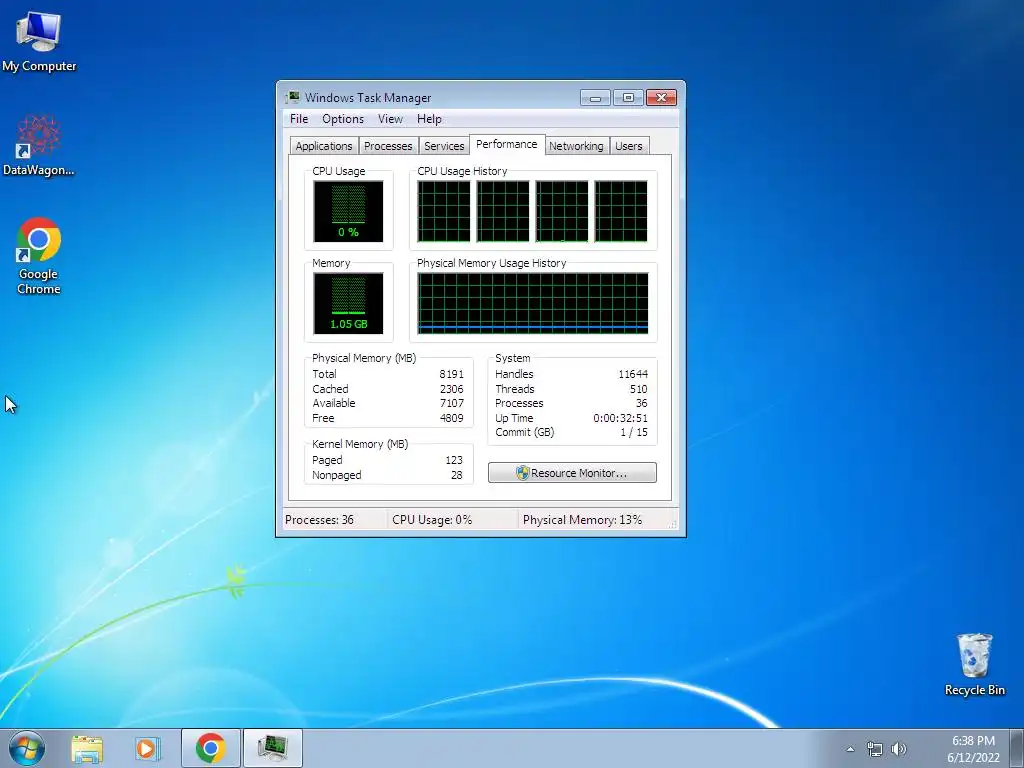
Task: Switch to the Processes tab
Action: pyautogui.click(x=388, y=146)
